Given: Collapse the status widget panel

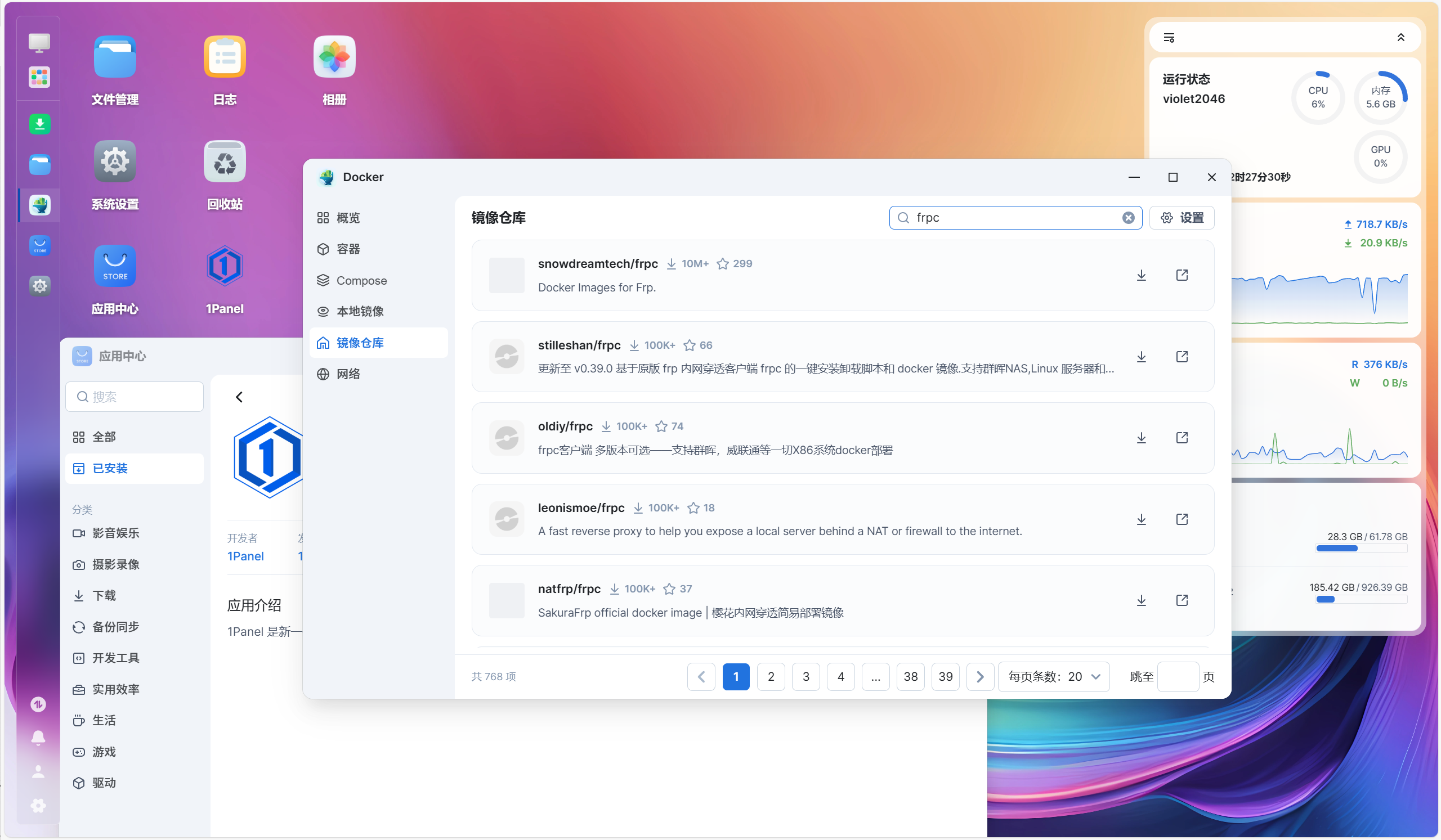Looking at the screenshot, I should coord(1400,38).
